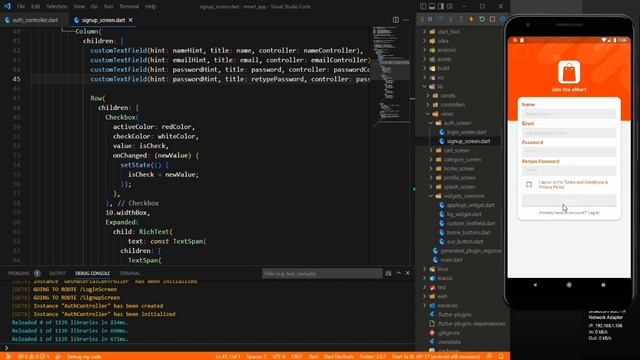
Task: Click the clear console icon next to filter
Action: [x=388, y=273]
